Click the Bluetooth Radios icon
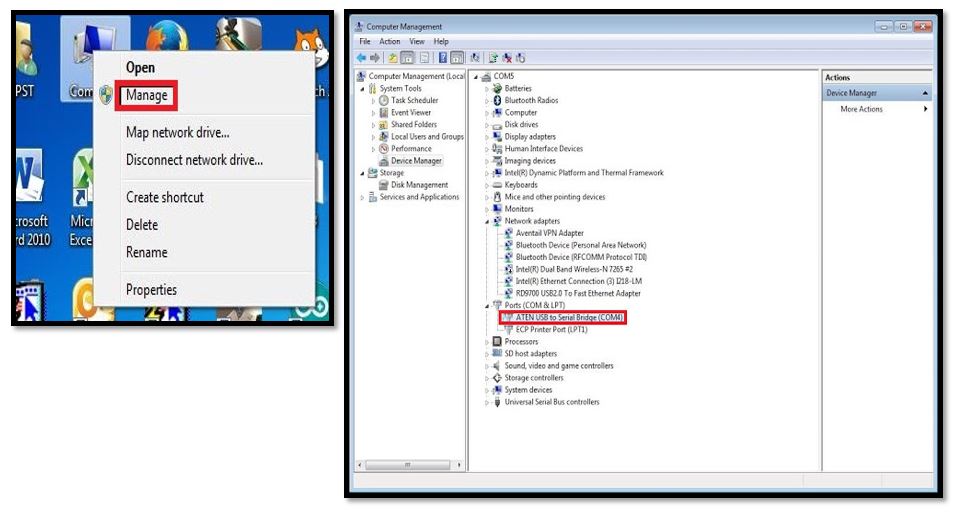The height and width of the screenshot is (519, 958). [x=497, y=100]
